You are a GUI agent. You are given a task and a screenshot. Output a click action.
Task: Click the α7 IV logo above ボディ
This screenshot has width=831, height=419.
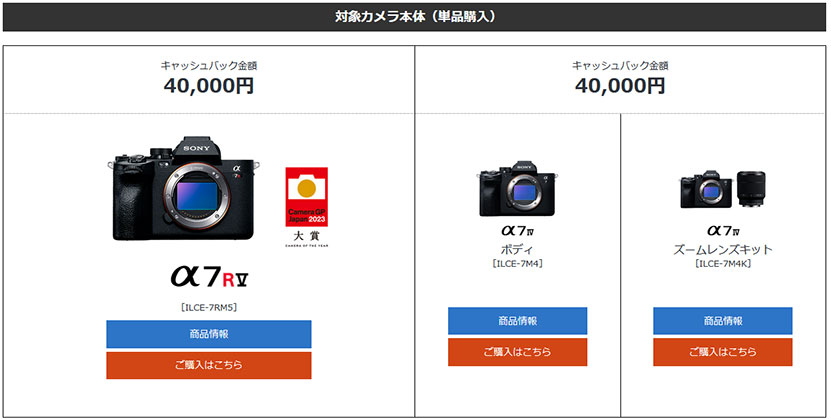point(517,231)
